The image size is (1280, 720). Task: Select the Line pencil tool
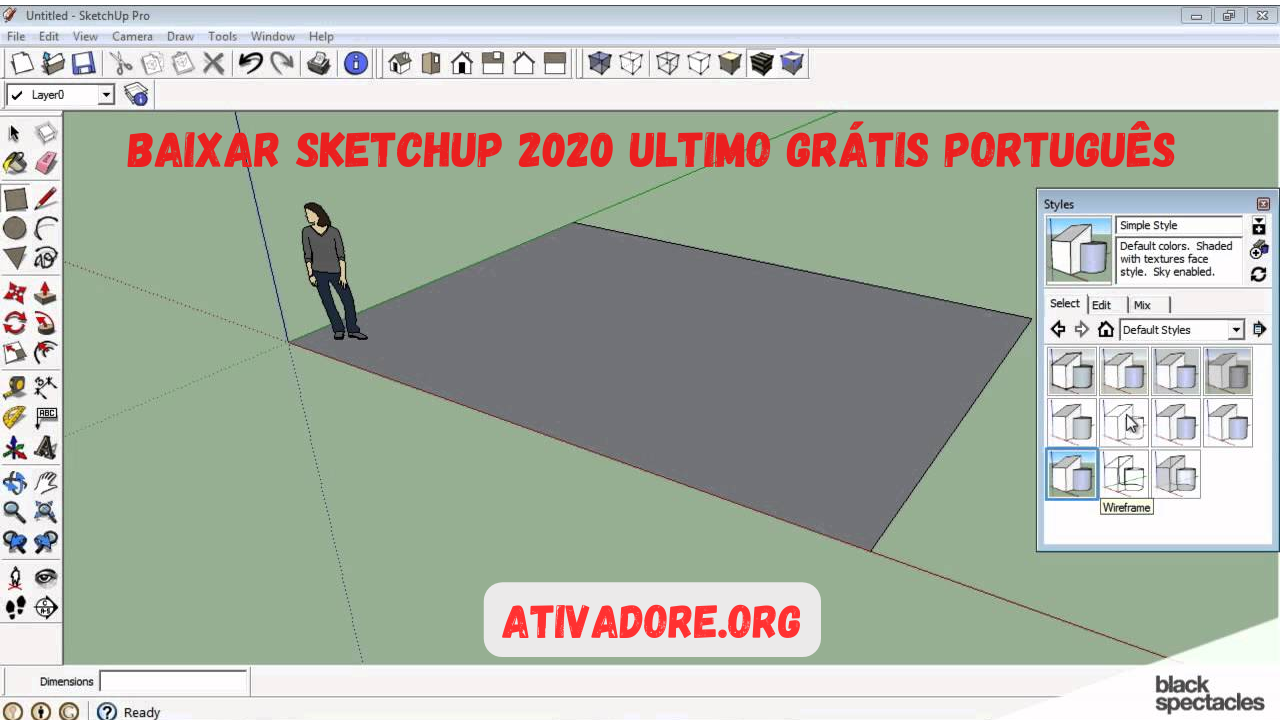click(46, 199)
